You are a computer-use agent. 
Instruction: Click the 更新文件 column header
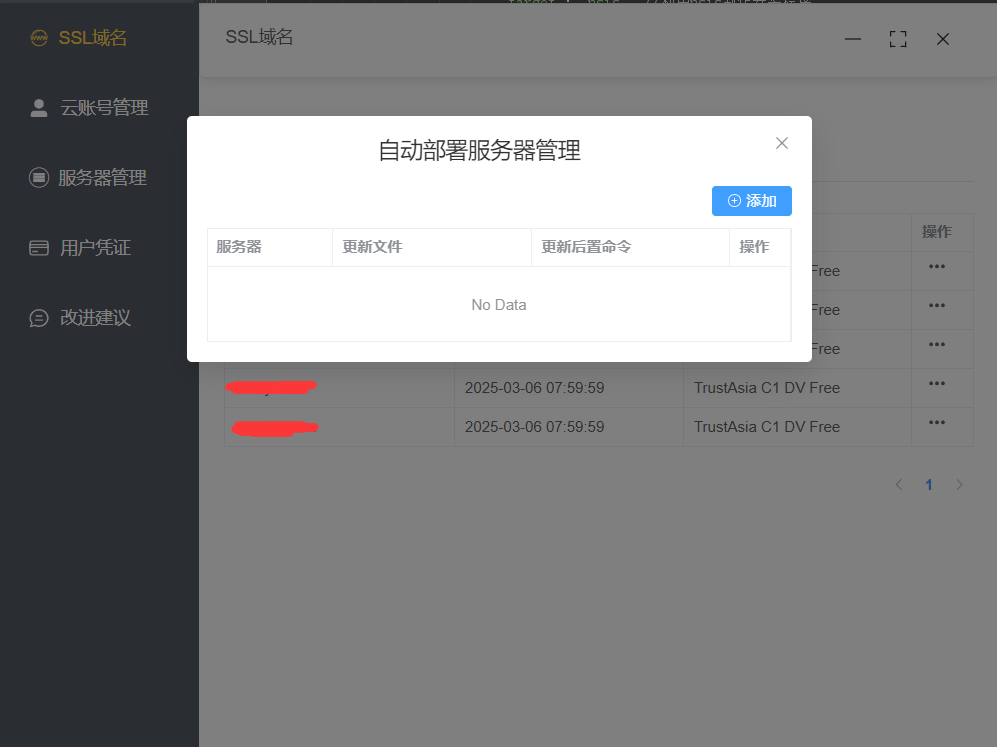372,247
